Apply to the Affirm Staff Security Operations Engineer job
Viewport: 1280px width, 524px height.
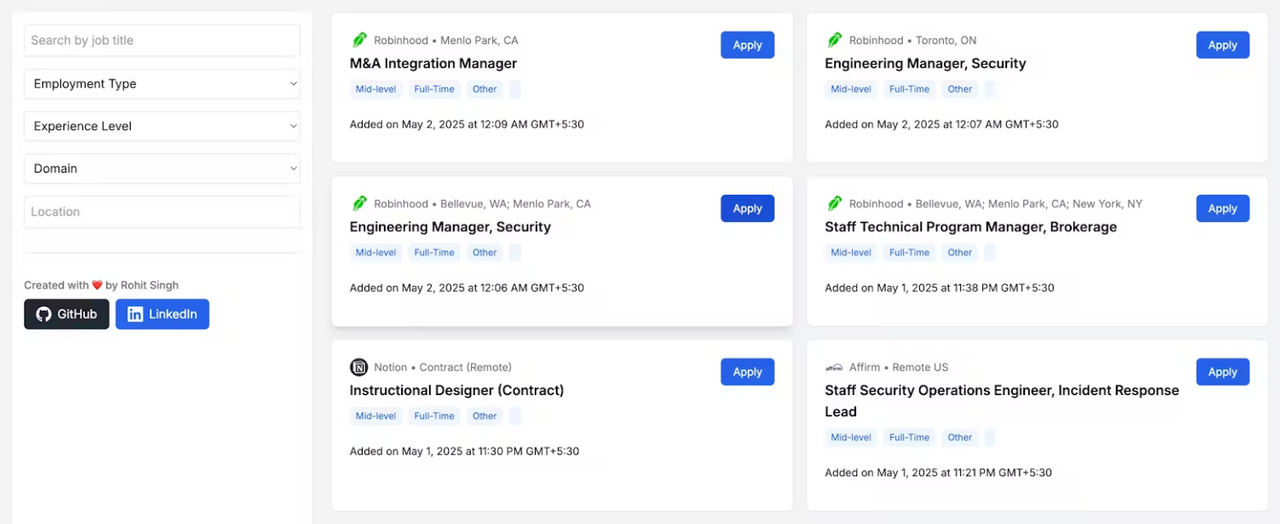1222,372
